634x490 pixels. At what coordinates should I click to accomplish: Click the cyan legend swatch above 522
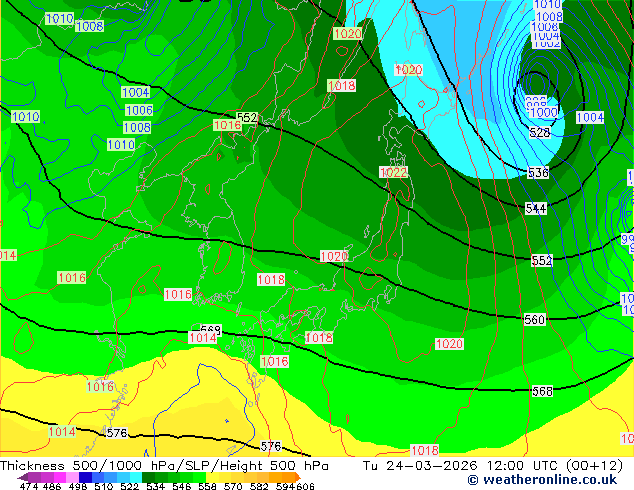136,477
